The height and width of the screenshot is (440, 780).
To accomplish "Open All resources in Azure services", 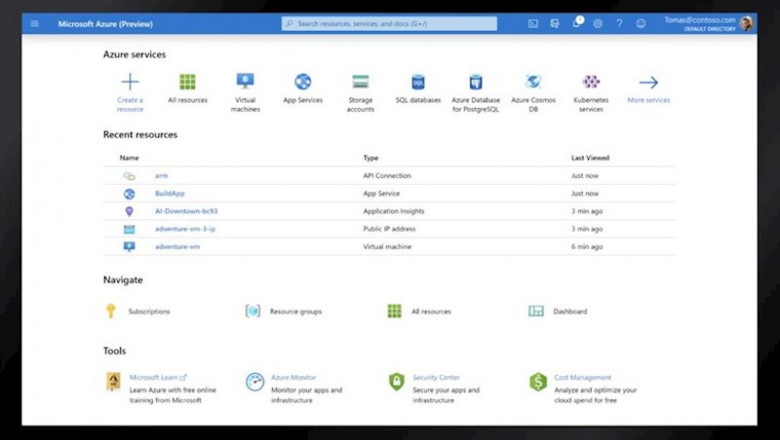I will pos(188,82).
